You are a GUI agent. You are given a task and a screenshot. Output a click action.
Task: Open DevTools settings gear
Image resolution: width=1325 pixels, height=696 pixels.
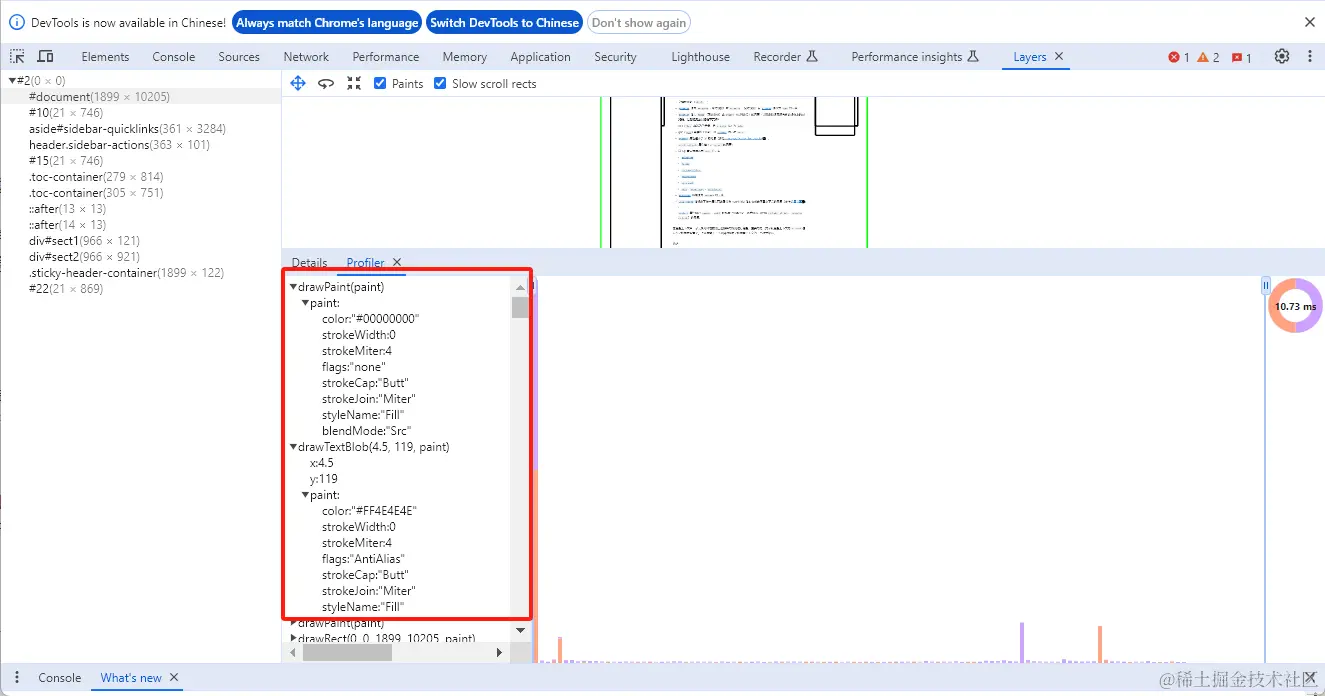point(1282,57)
